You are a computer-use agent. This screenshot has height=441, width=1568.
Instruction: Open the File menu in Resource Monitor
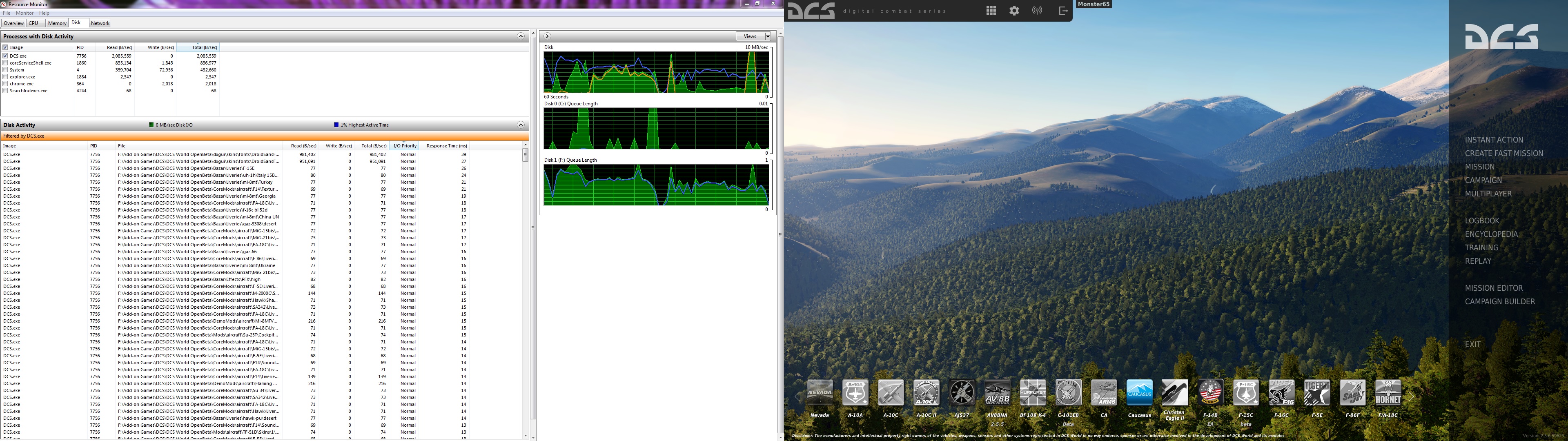(x=7, y=13)
